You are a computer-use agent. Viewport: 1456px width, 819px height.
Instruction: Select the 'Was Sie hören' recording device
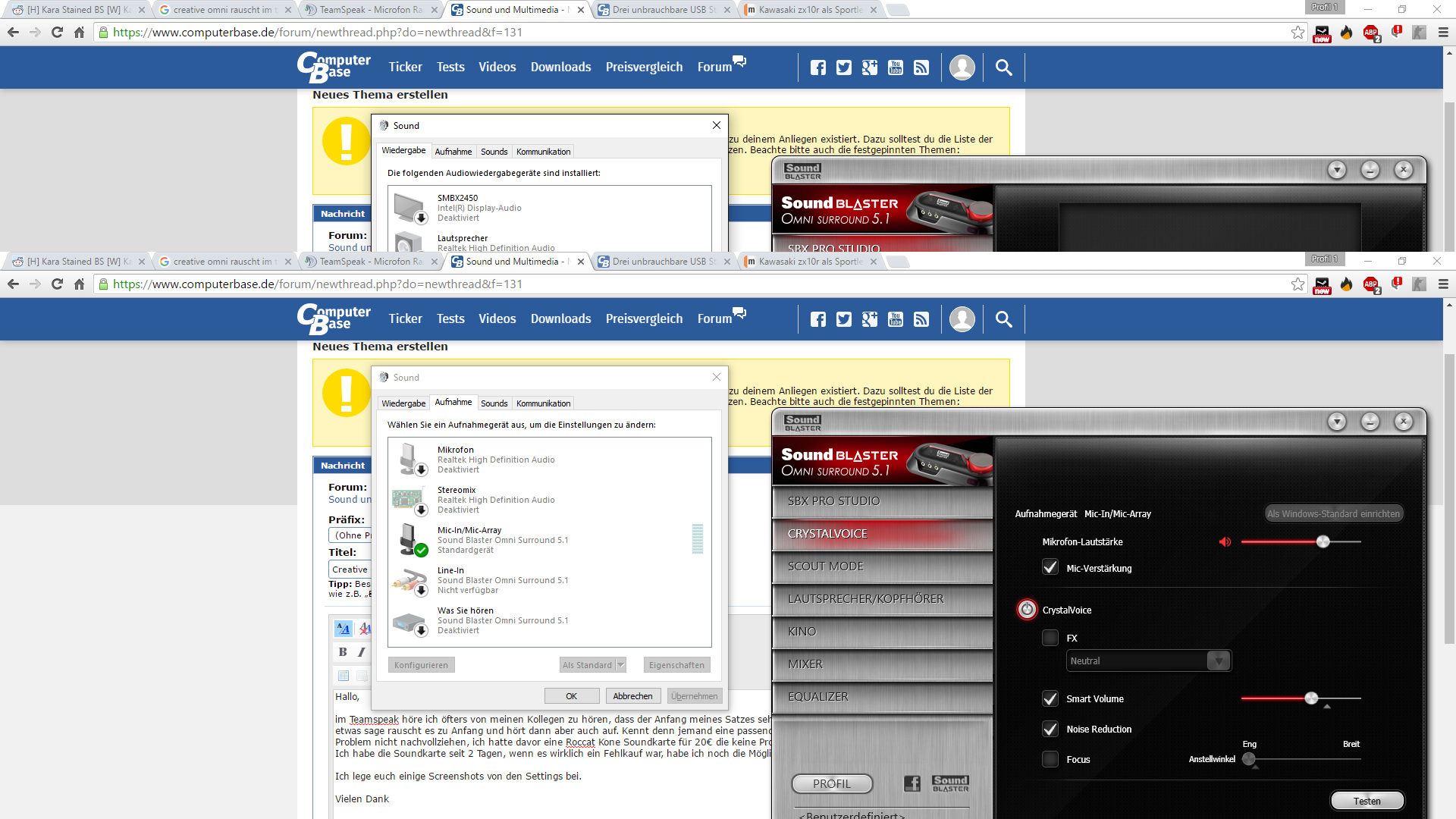tap(550, 620)
